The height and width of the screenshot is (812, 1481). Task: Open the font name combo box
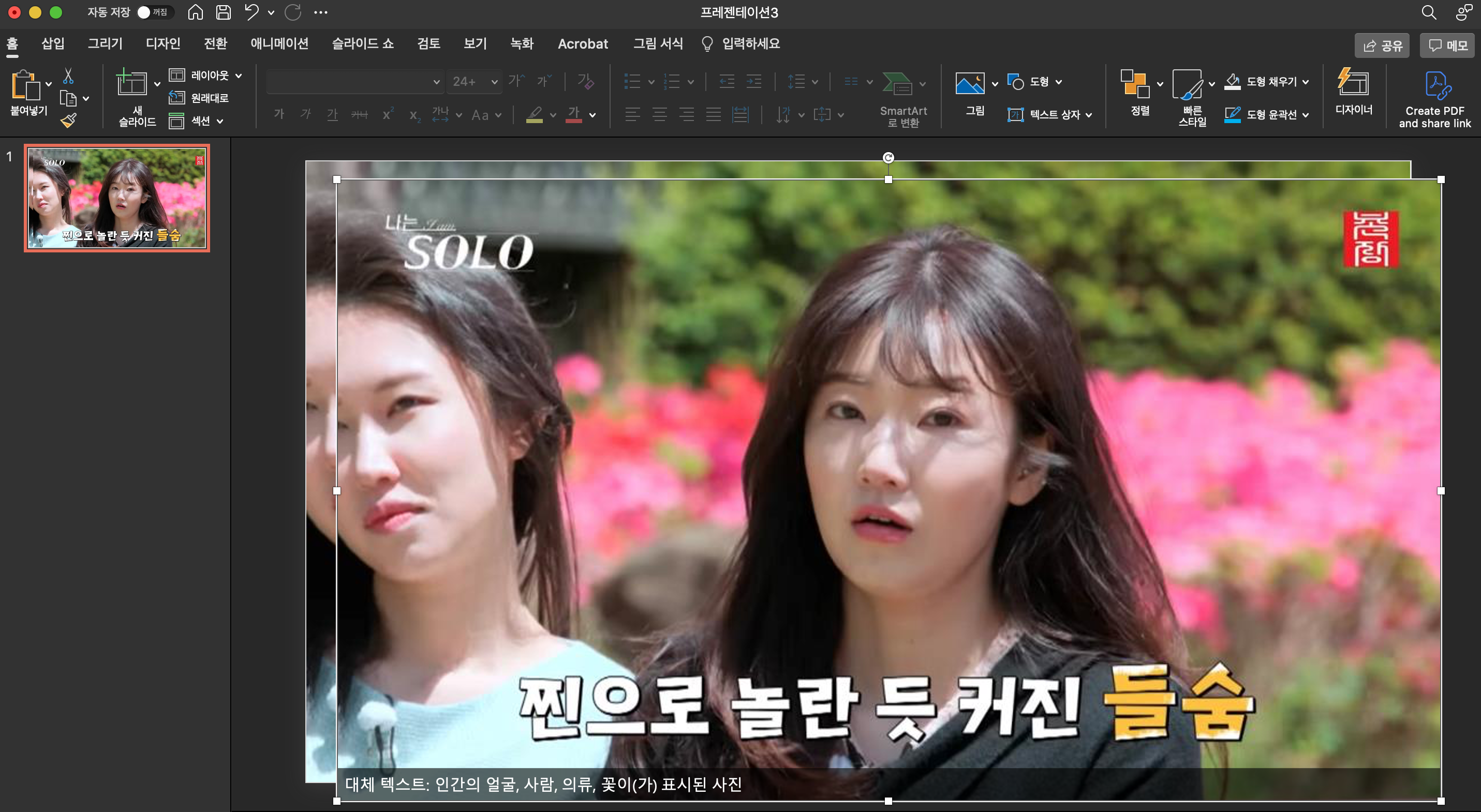click(x=355, y=82)
